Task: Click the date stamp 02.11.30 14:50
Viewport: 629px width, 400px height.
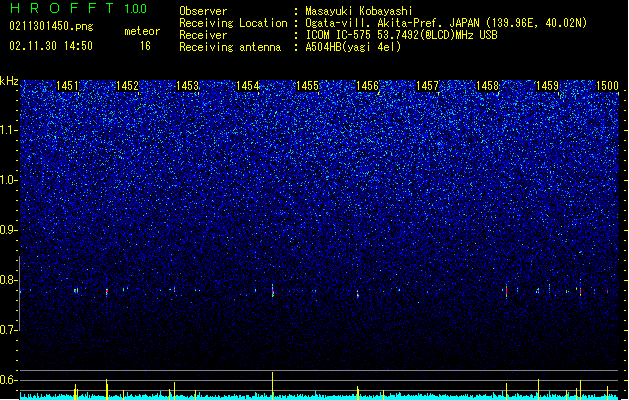Action: tap(51, 46)
